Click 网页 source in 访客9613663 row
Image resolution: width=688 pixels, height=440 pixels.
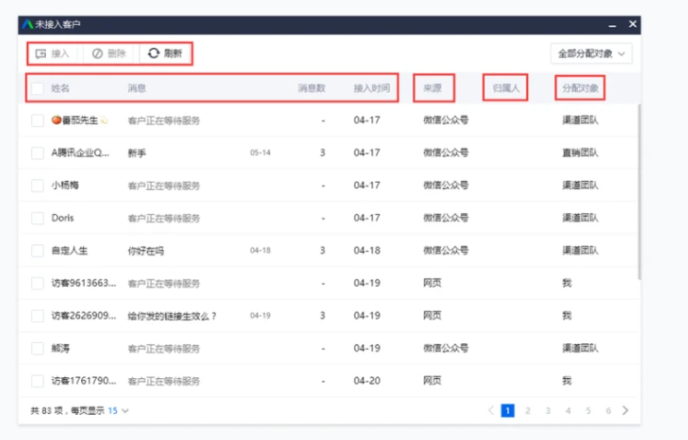click(432, 283)
